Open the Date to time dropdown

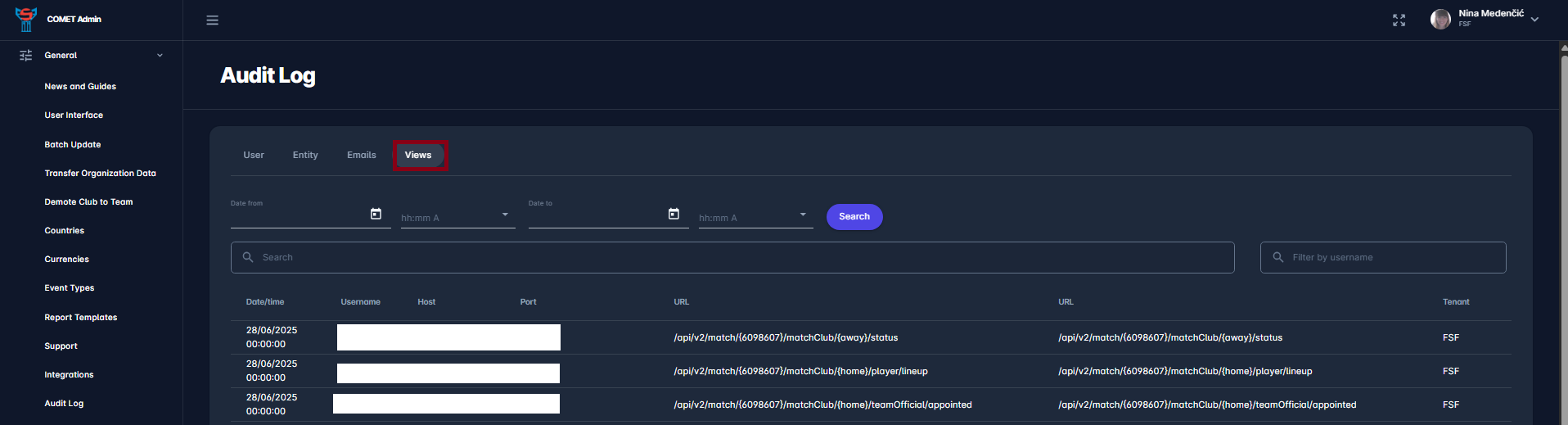pos(803,215)
